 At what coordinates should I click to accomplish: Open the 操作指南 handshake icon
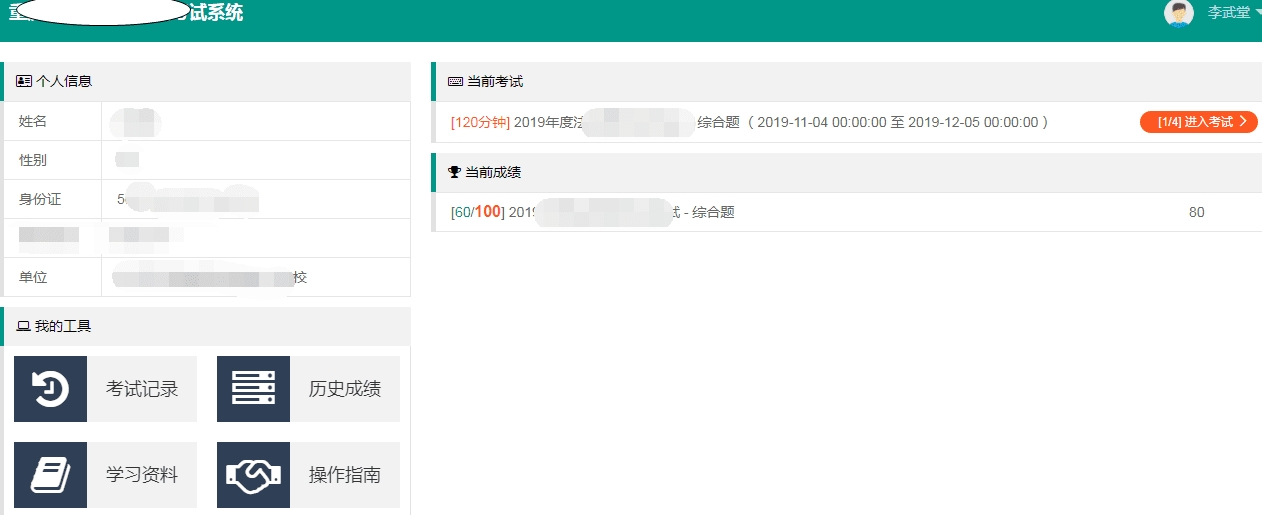pyautogui.click(x=253, y=475)
